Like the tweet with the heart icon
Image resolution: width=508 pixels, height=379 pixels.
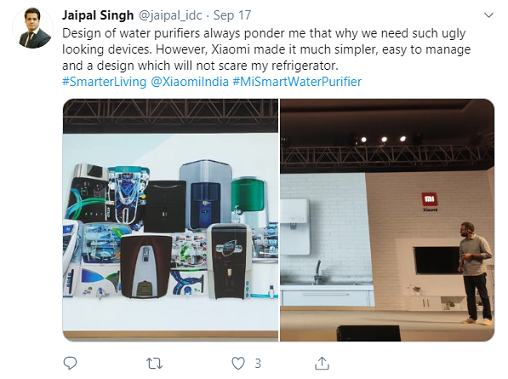[x=238, y=363]
